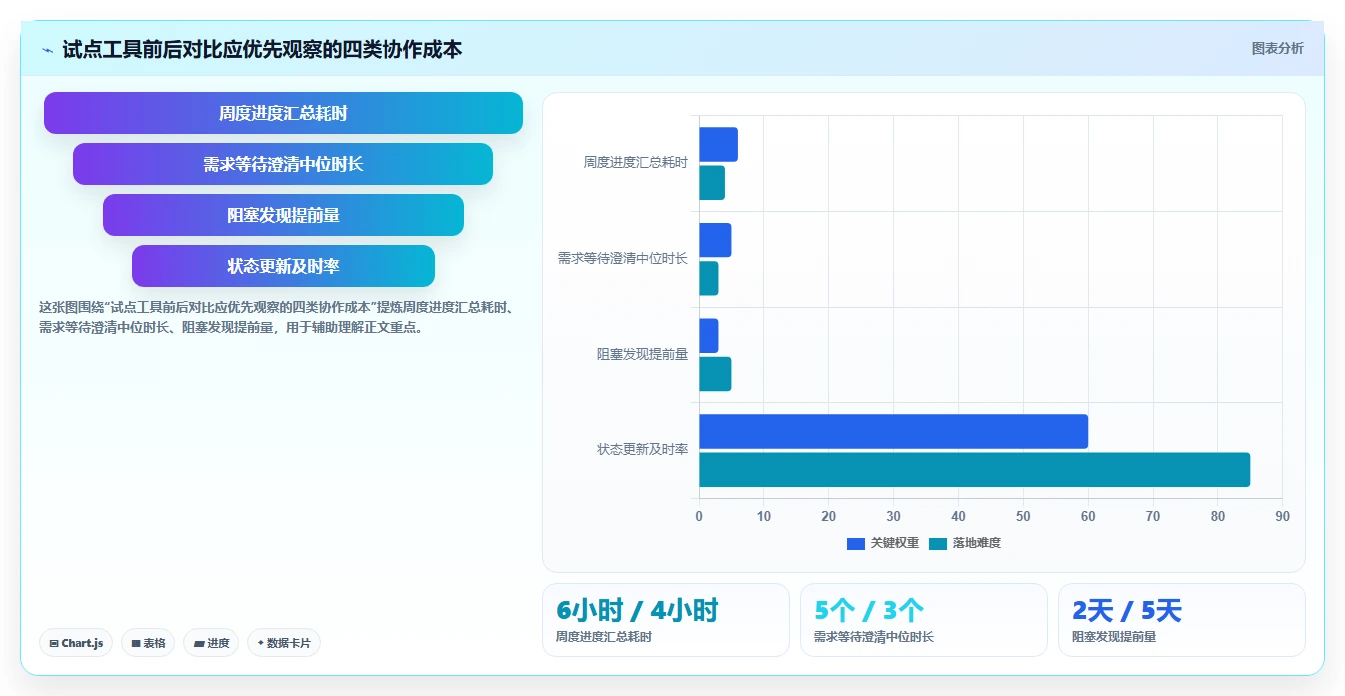Click the lightning icon beside the title
This screenshot has width=1345, height=696.
(48, 50)
